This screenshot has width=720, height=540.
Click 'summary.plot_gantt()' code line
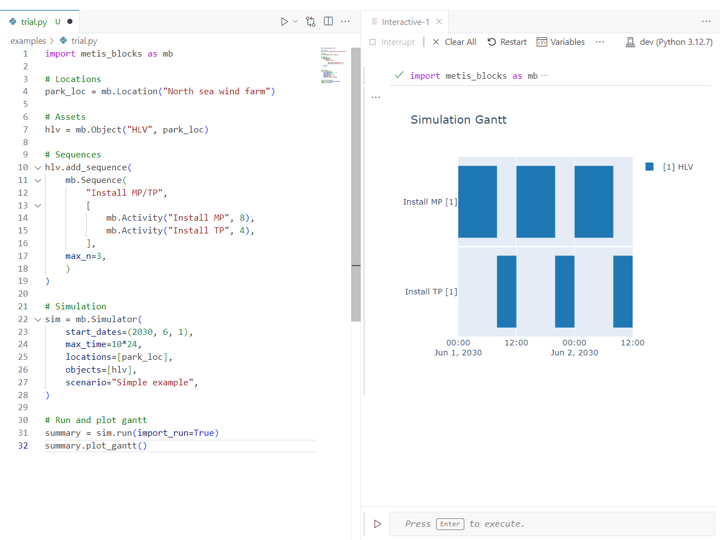point(96,446)
